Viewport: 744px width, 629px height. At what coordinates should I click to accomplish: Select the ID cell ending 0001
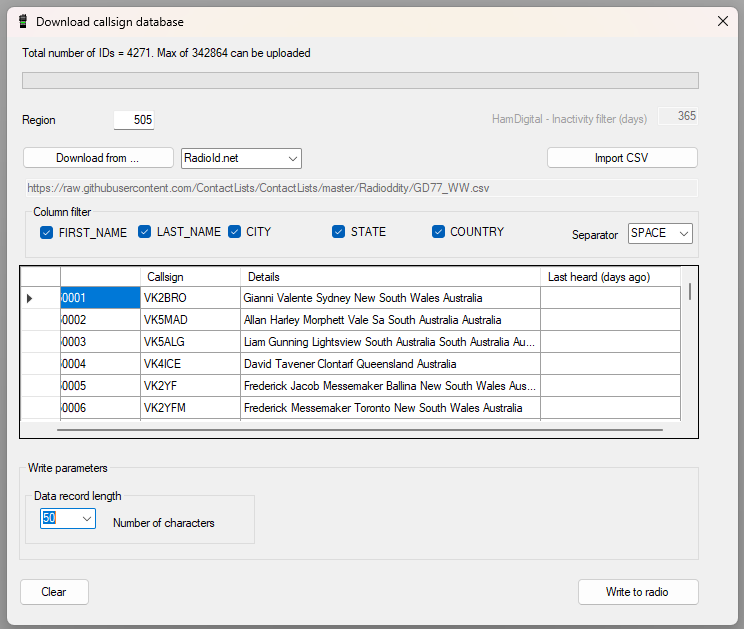coord(101,298)
